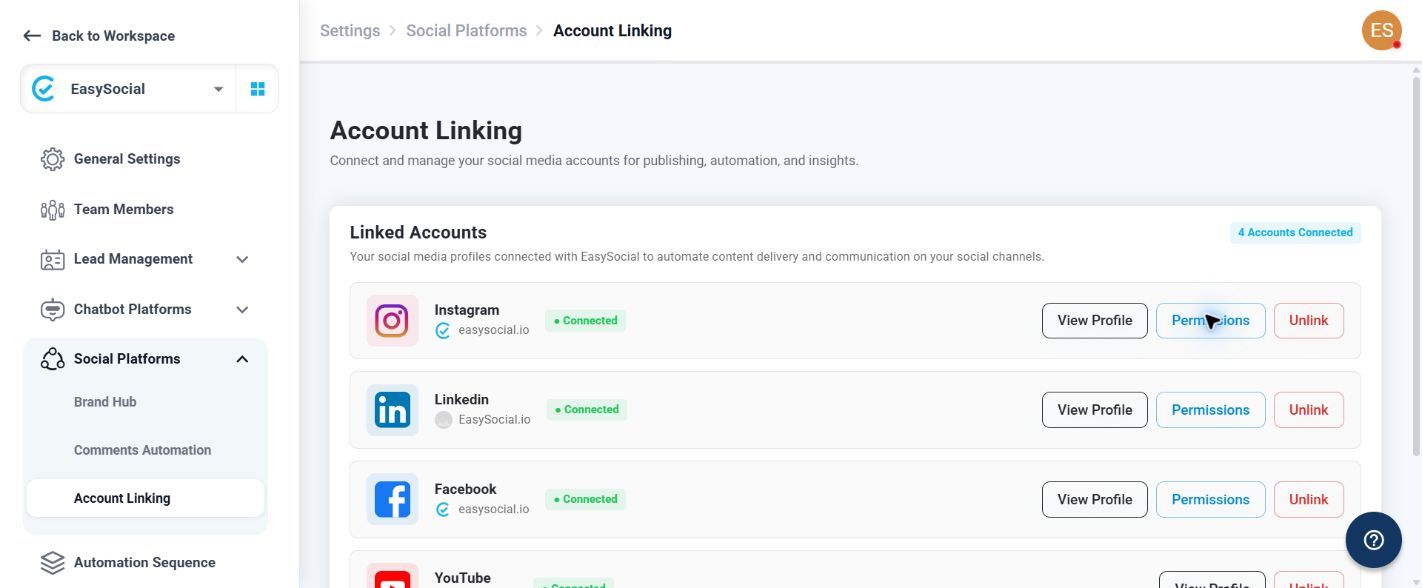
Task: Click the Lead Management card icon
Action: click(x=52, y=259)
